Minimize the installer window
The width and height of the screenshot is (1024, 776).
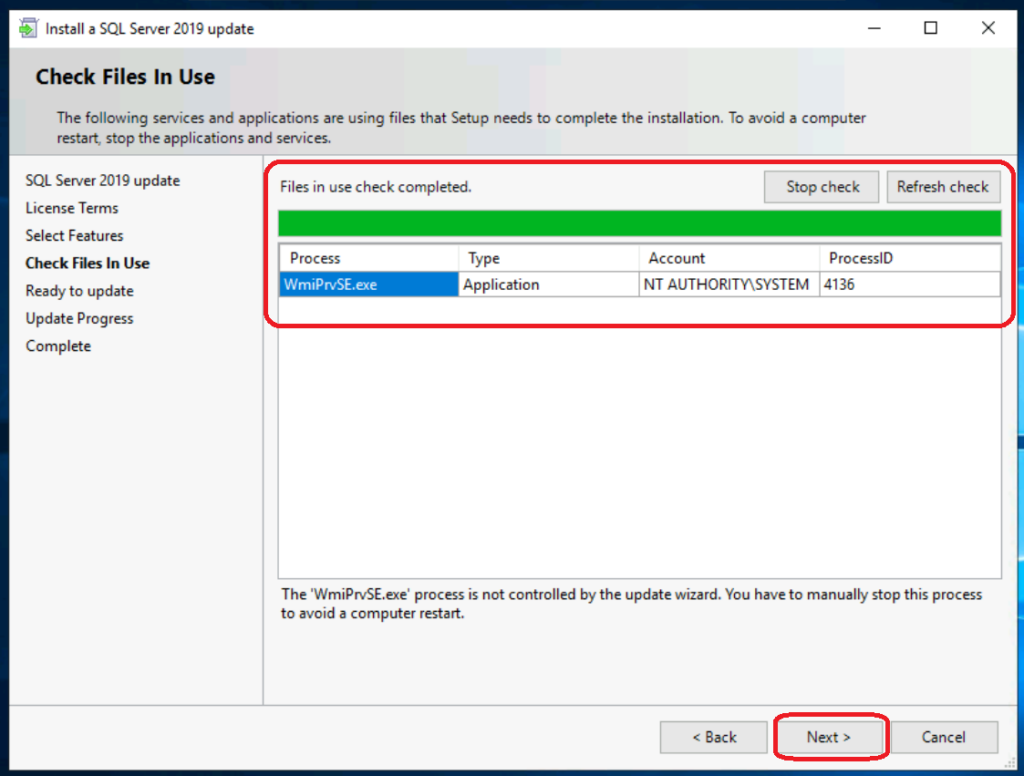coord(874,28)
